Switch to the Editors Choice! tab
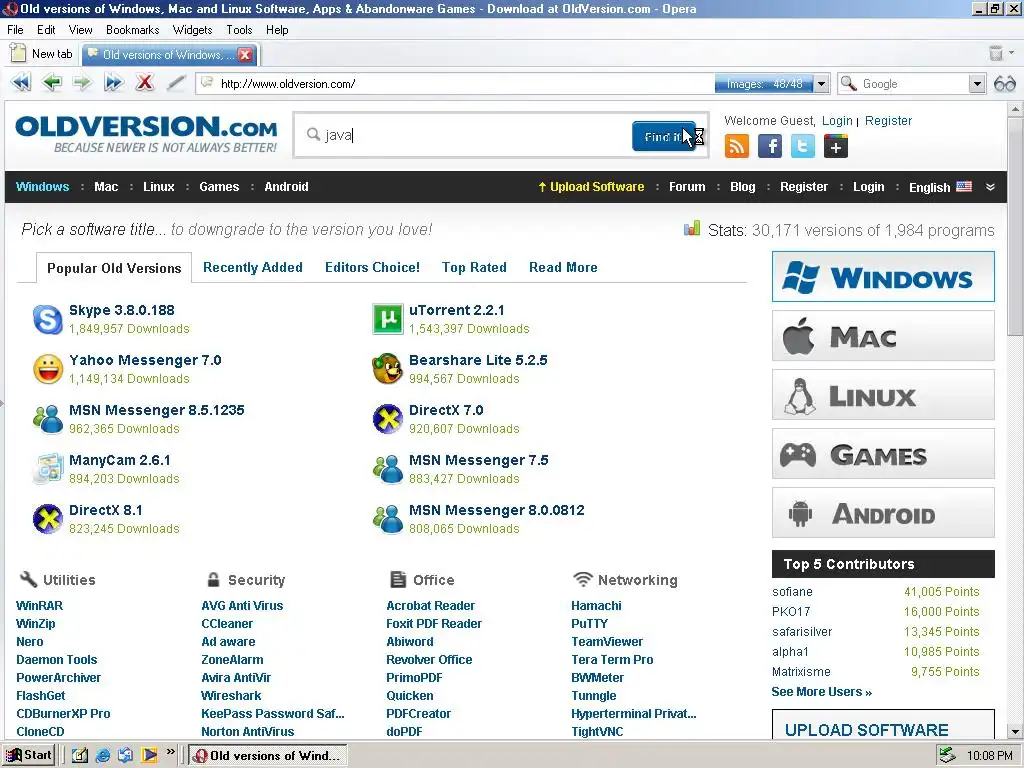This screenshot has height=768, width=1024. [372, 267]
